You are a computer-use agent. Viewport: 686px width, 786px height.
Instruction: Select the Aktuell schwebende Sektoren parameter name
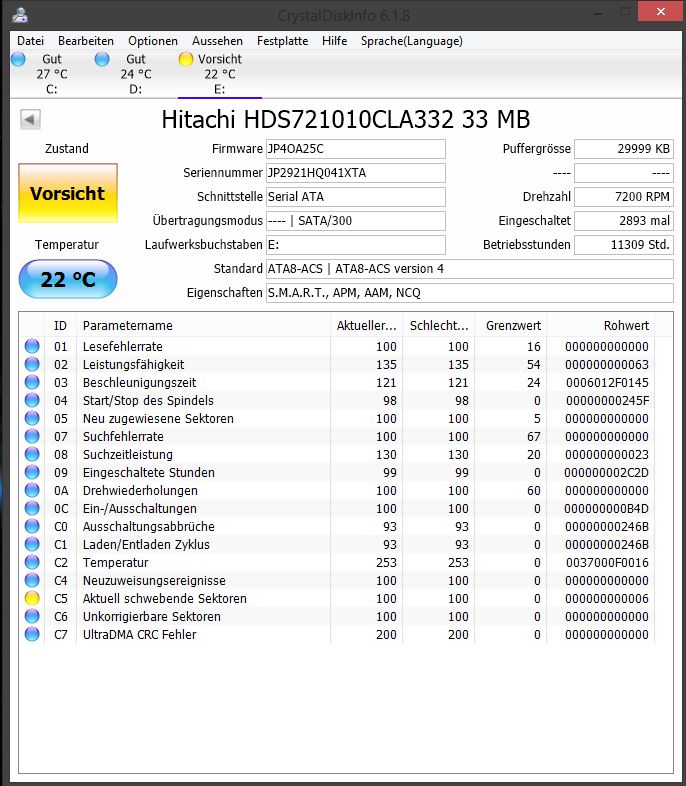(x=164, y=599)
